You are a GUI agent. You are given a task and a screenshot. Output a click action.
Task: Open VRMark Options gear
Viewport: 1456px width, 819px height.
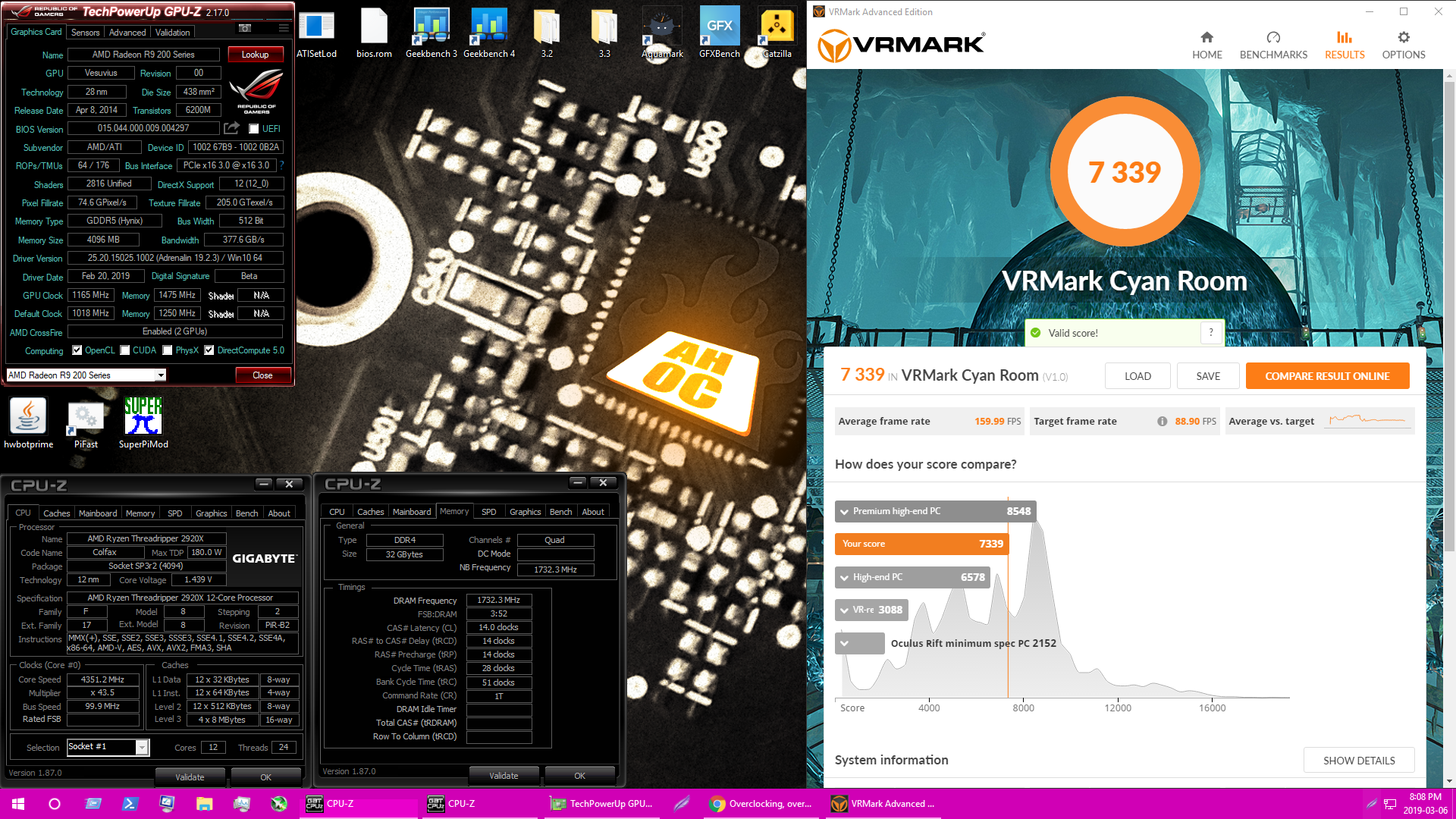pos(1403,45)
